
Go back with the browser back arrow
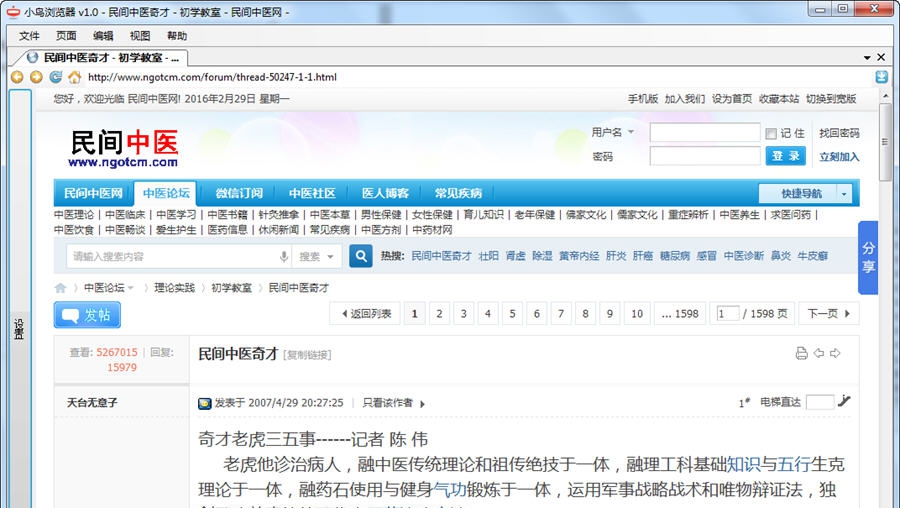tap(17, 77)
